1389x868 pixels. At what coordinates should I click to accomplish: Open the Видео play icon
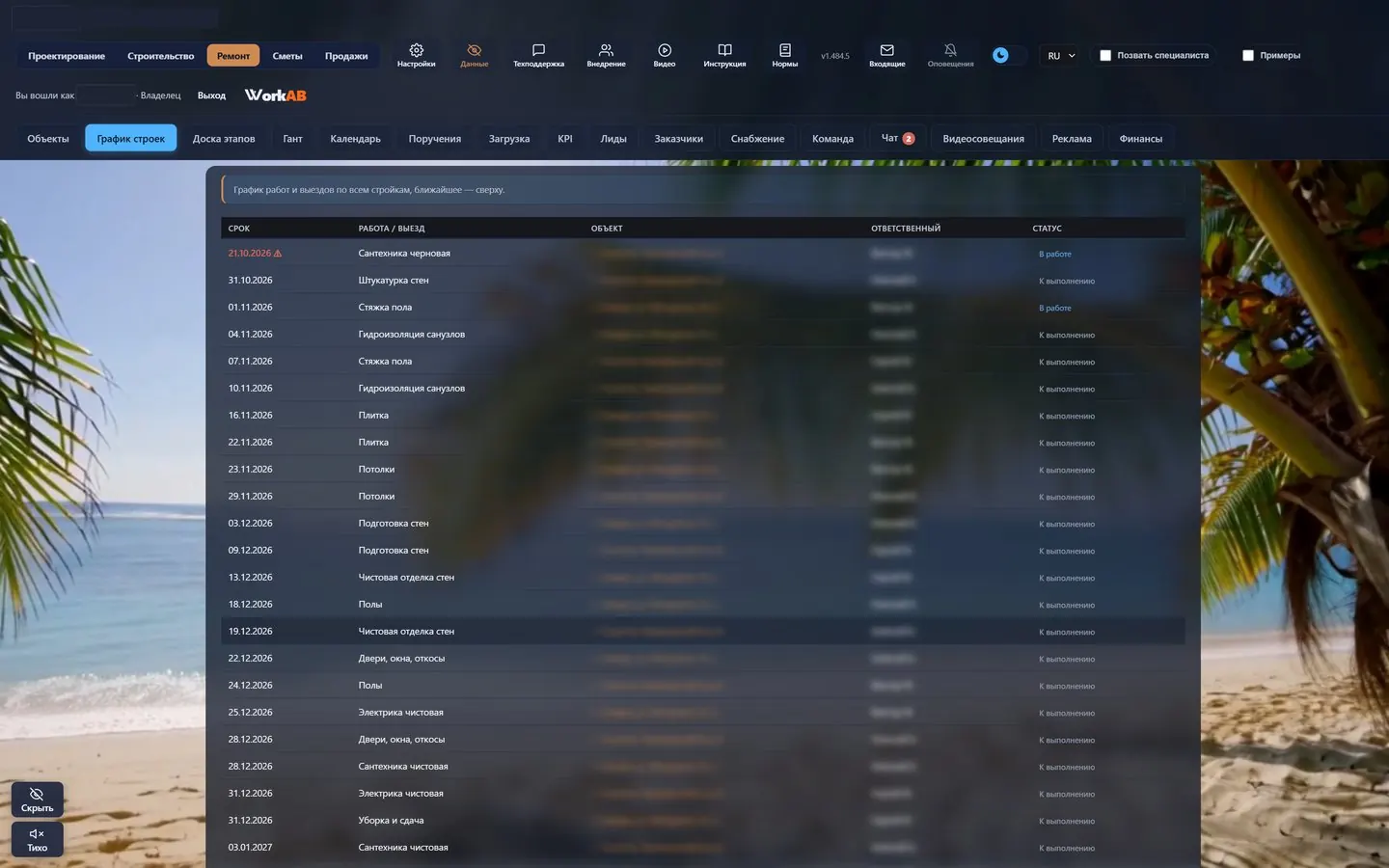coord(665,55)
